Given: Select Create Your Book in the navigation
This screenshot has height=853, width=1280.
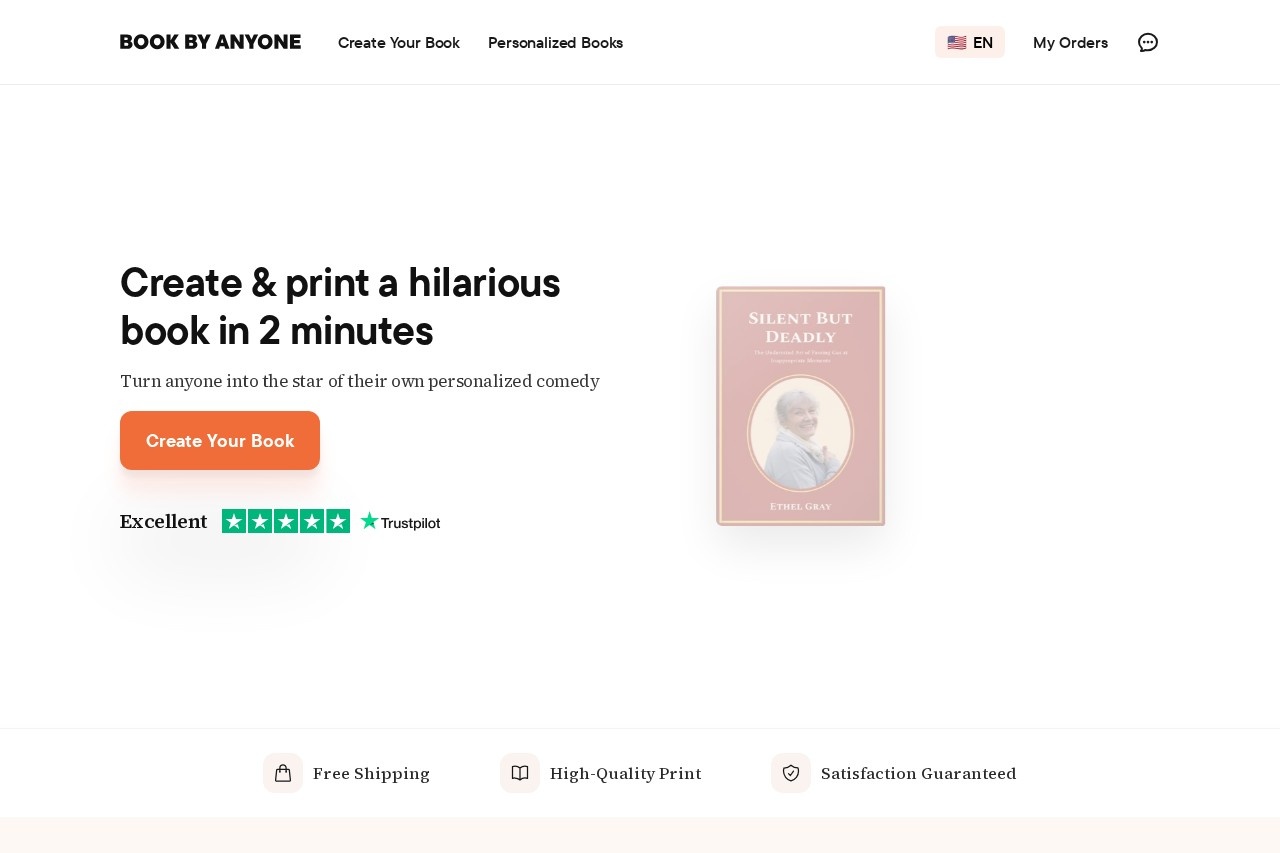Looking at the screenshot, I should [x=398, y=42].
